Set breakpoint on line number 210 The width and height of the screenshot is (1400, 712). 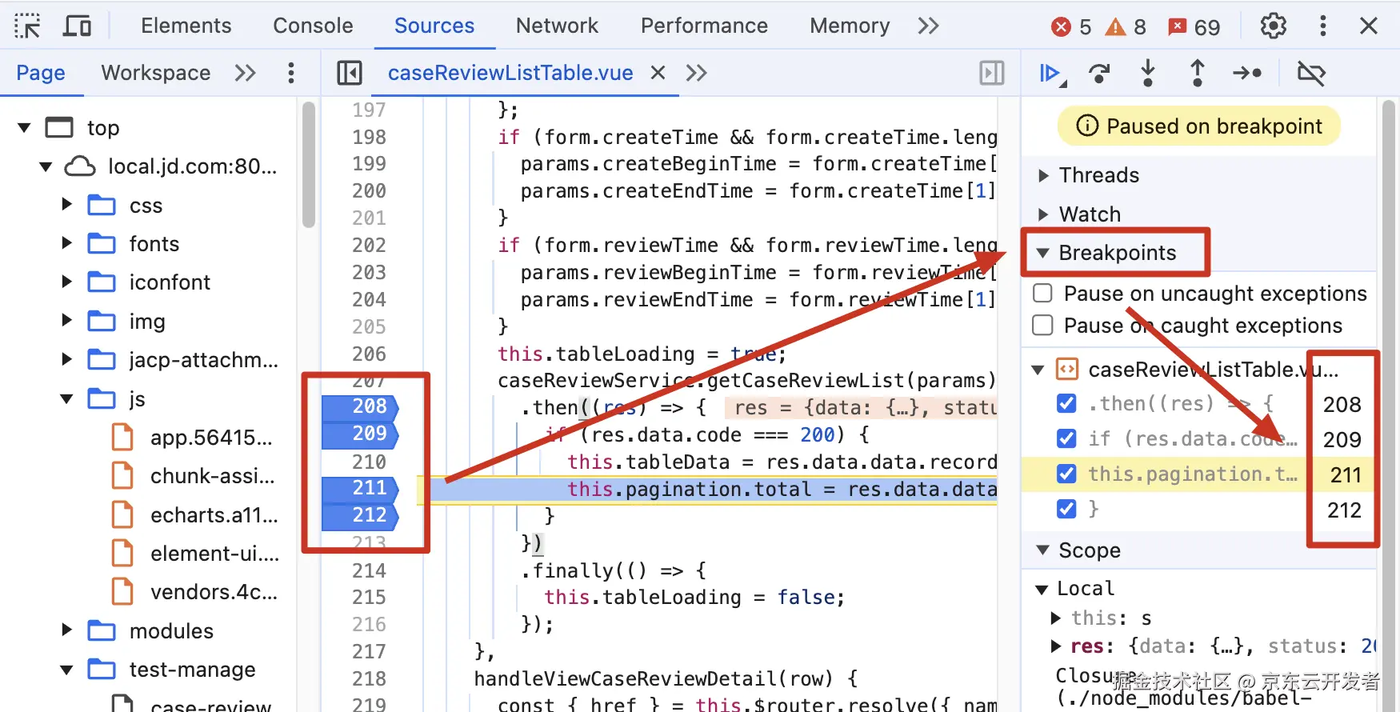pyautogui.click(x=369, y=462)
